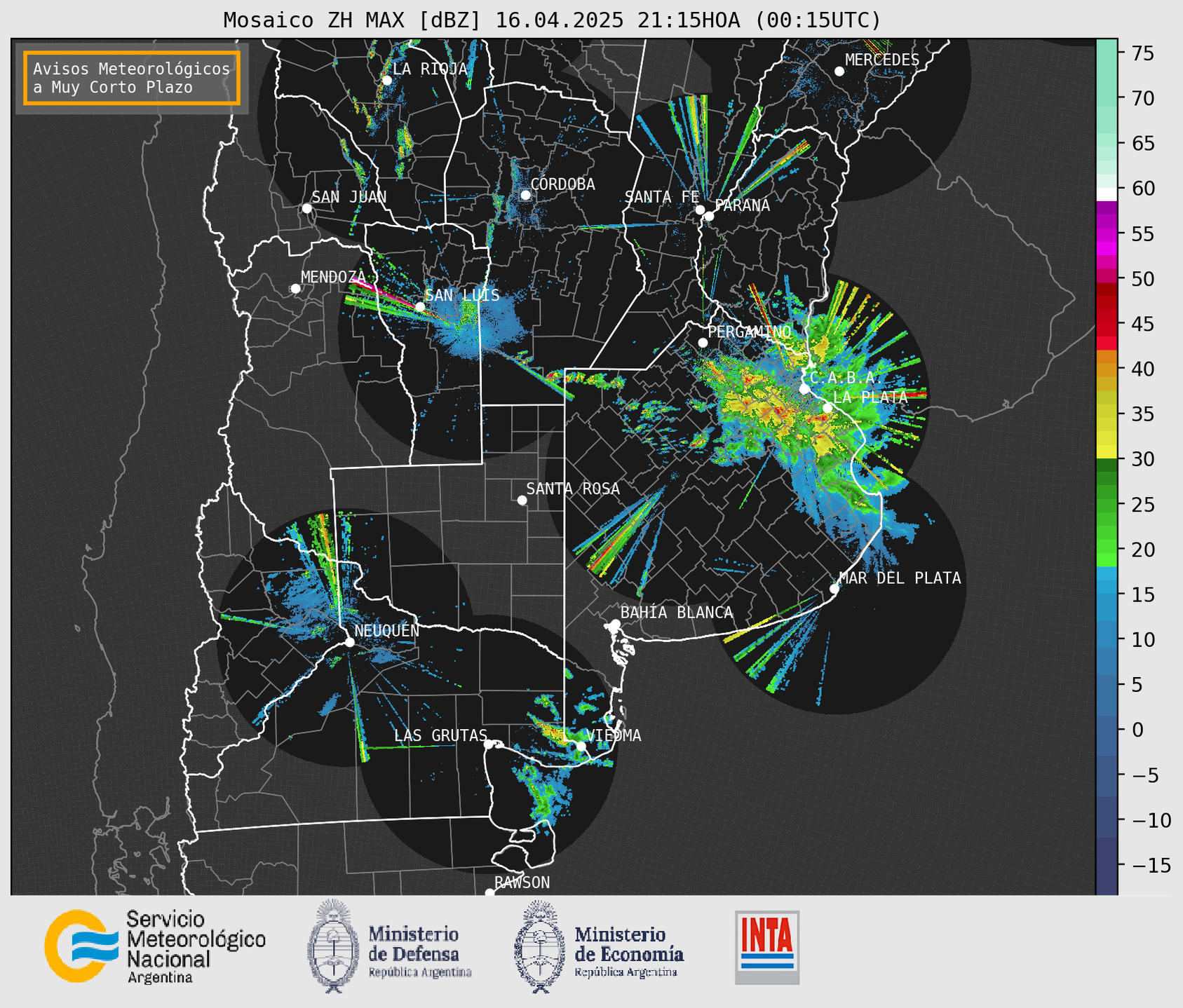1183x1008 pixels.
Task: Click the NEUQUÉN city marker dot
Action: coord(349,642)
